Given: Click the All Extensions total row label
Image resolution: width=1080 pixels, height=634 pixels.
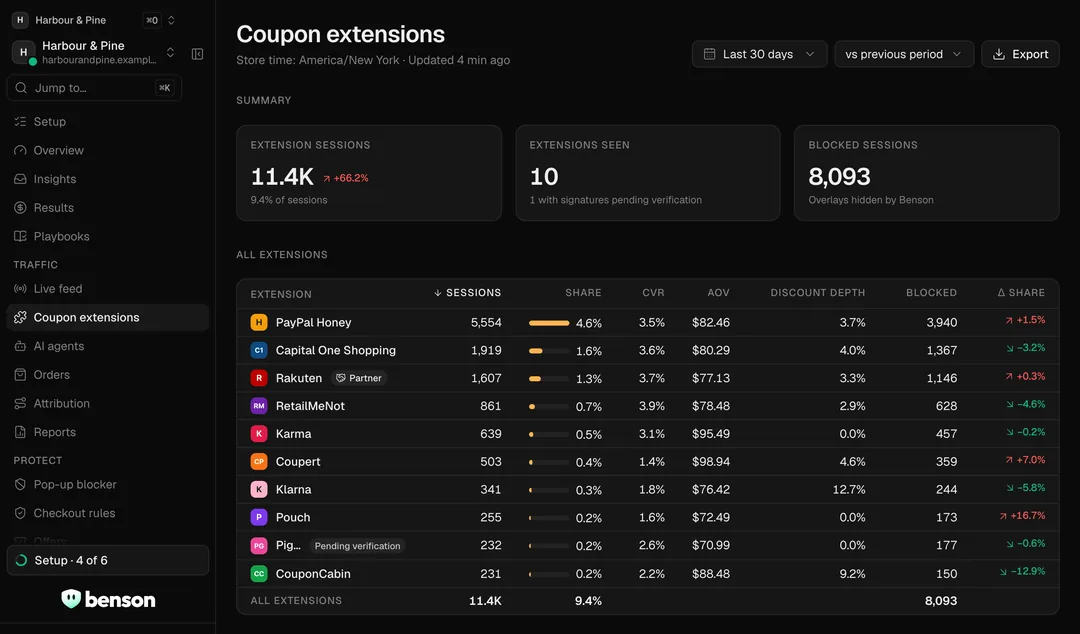Looking at the screenshot, I should pyautogui.click(x=296, y=600).
